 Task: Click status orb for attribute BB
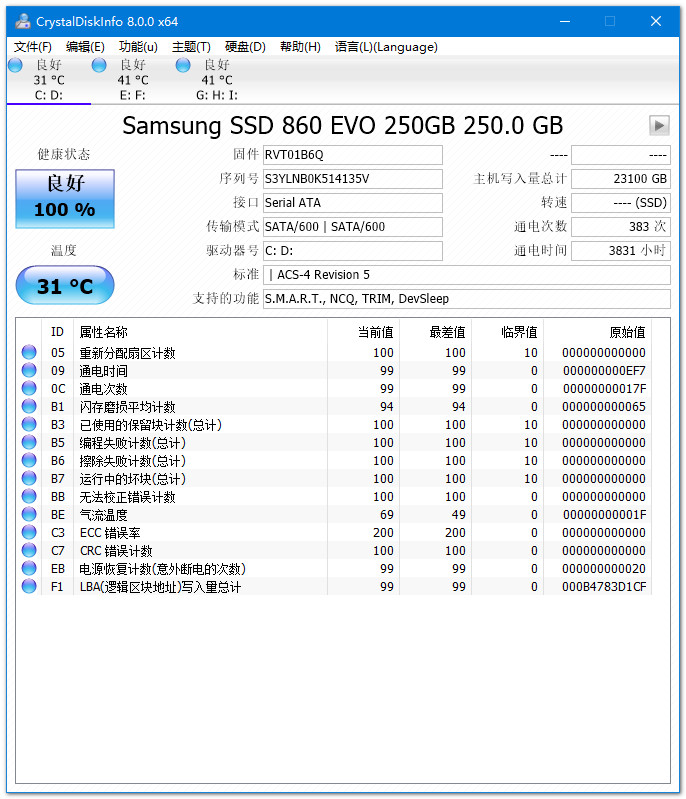tap(29, 496)
